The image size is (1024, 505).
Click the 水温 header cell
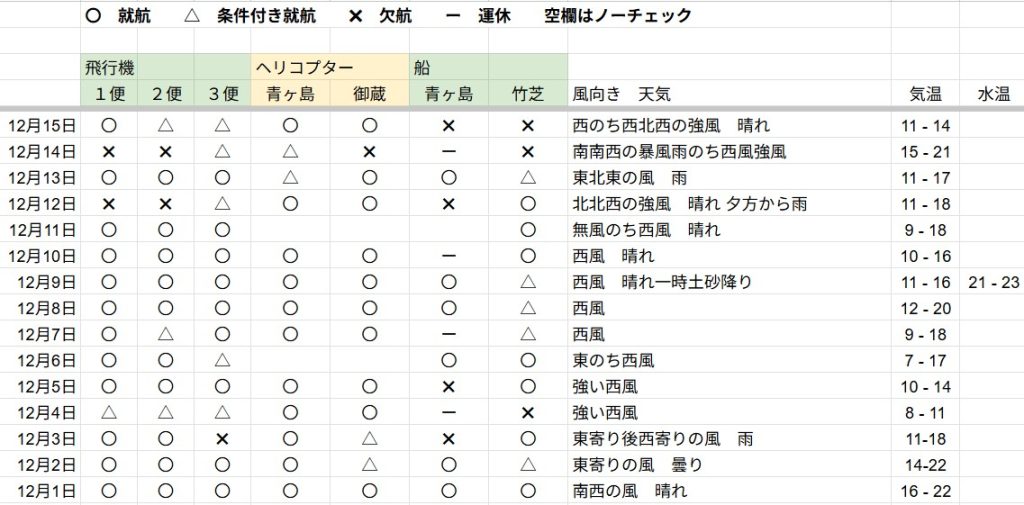(991, 94)
